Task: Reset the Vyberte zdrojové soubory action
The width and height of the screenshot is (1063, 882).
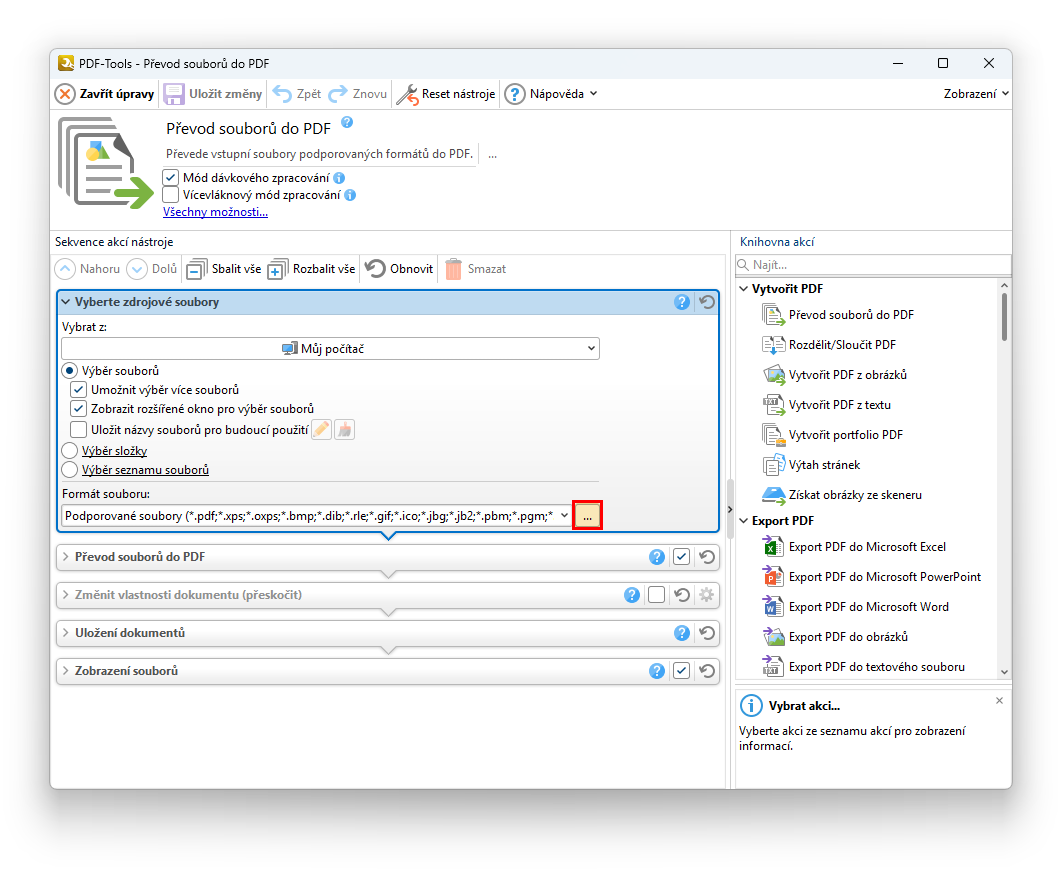Action: click(x=707, y=302)
